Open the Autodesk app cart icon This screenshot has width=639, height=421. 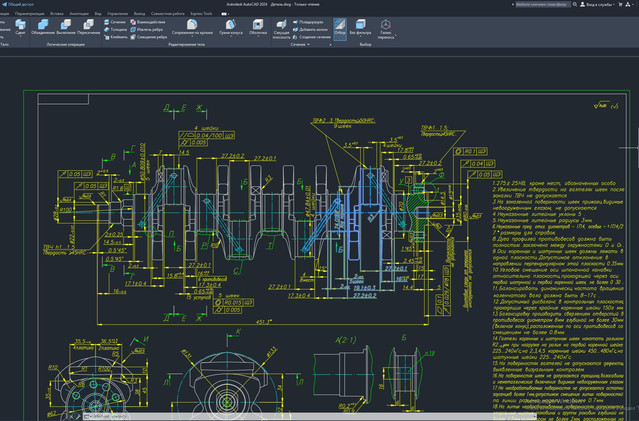pyautogui.click(x=621, y=4)
